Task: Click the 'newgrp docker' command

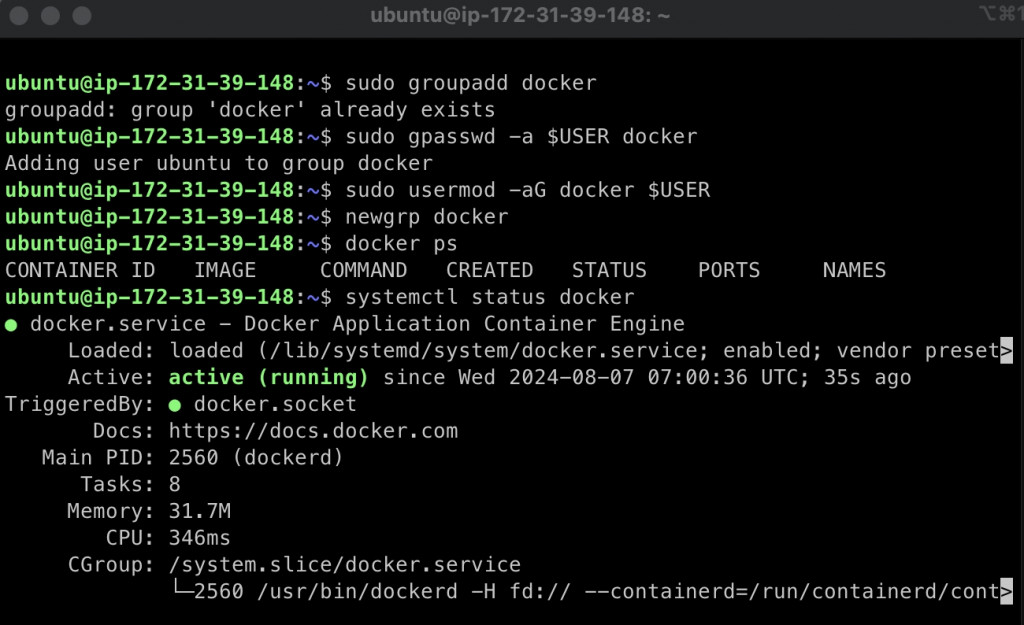Action: pyautogui.click(x=426, y=217)
